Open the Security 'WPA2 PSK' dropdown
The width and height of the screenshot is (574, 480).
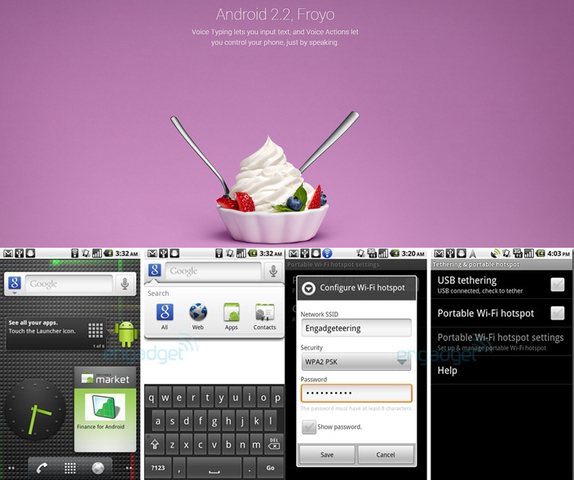(x=356, y=362)
